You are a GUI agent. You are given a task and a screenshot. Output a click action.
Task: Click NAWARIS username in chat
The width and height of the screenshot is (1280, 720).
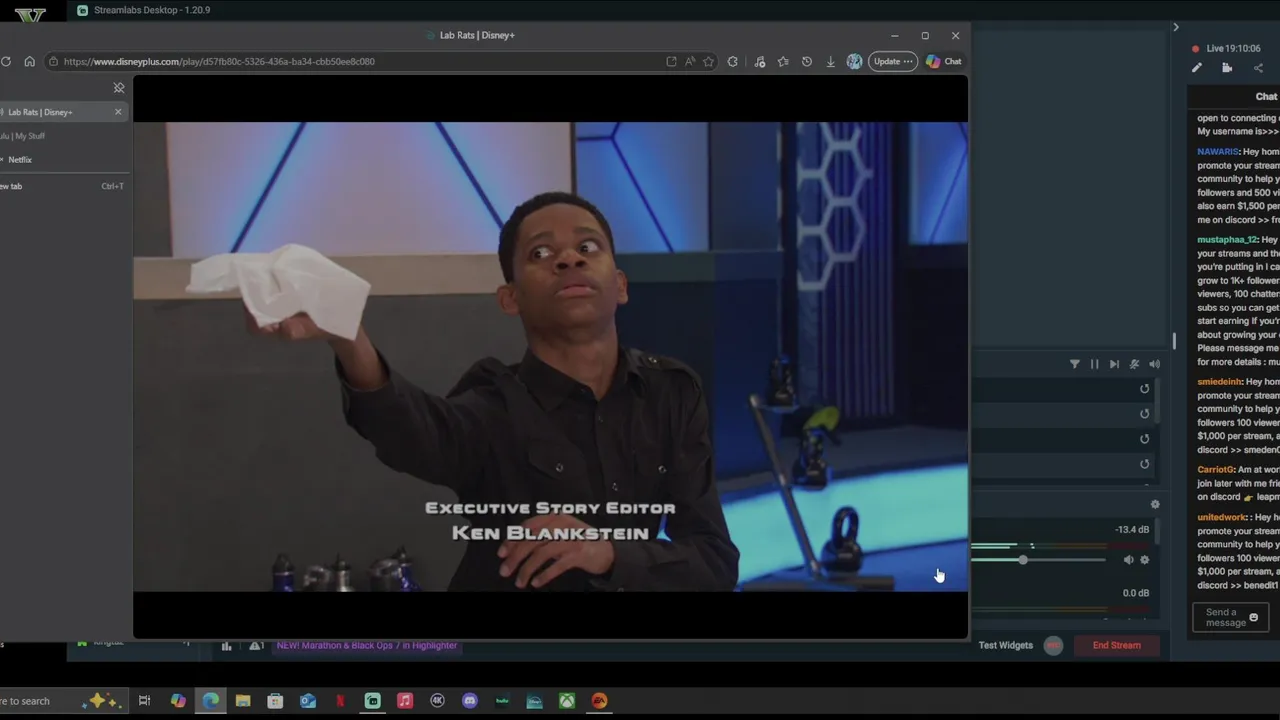[x=1218, y=152]
